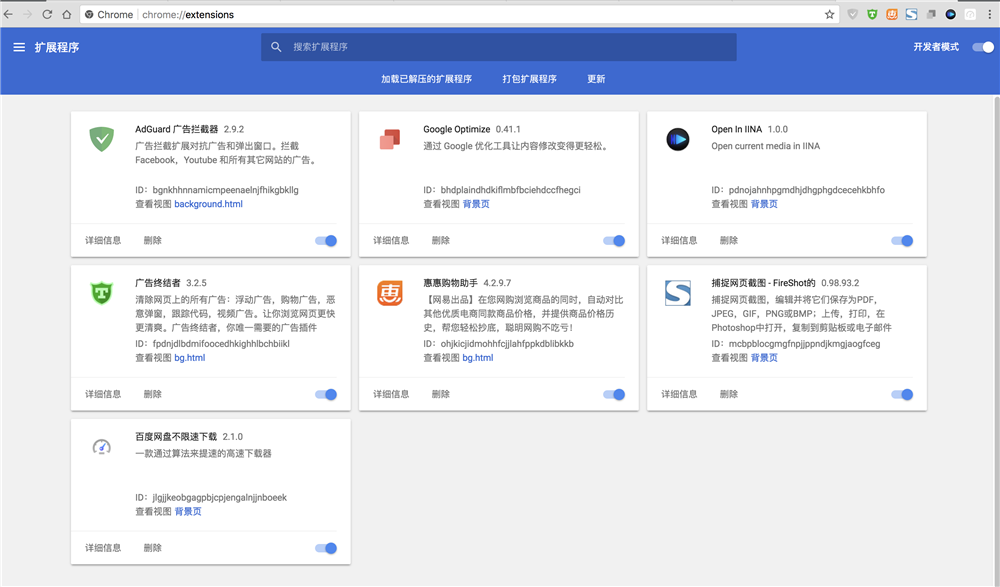Toggle 开发者模式 developer mode switch
The width and height of the screenshot is (1000, 587).
tap(983, 47)
